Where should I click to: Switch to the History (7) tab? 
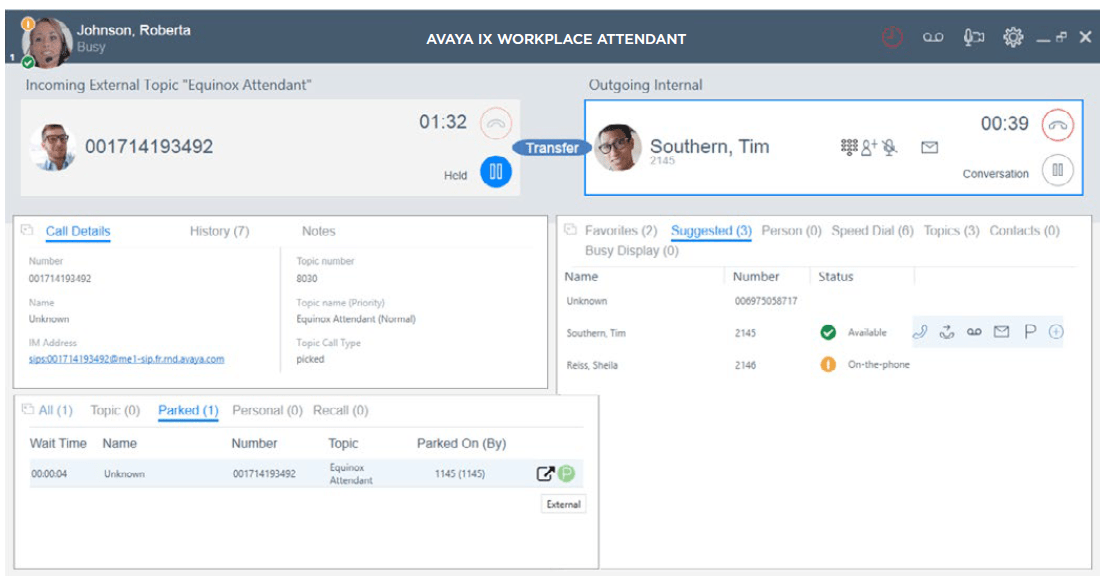click(x=219, y=231)
